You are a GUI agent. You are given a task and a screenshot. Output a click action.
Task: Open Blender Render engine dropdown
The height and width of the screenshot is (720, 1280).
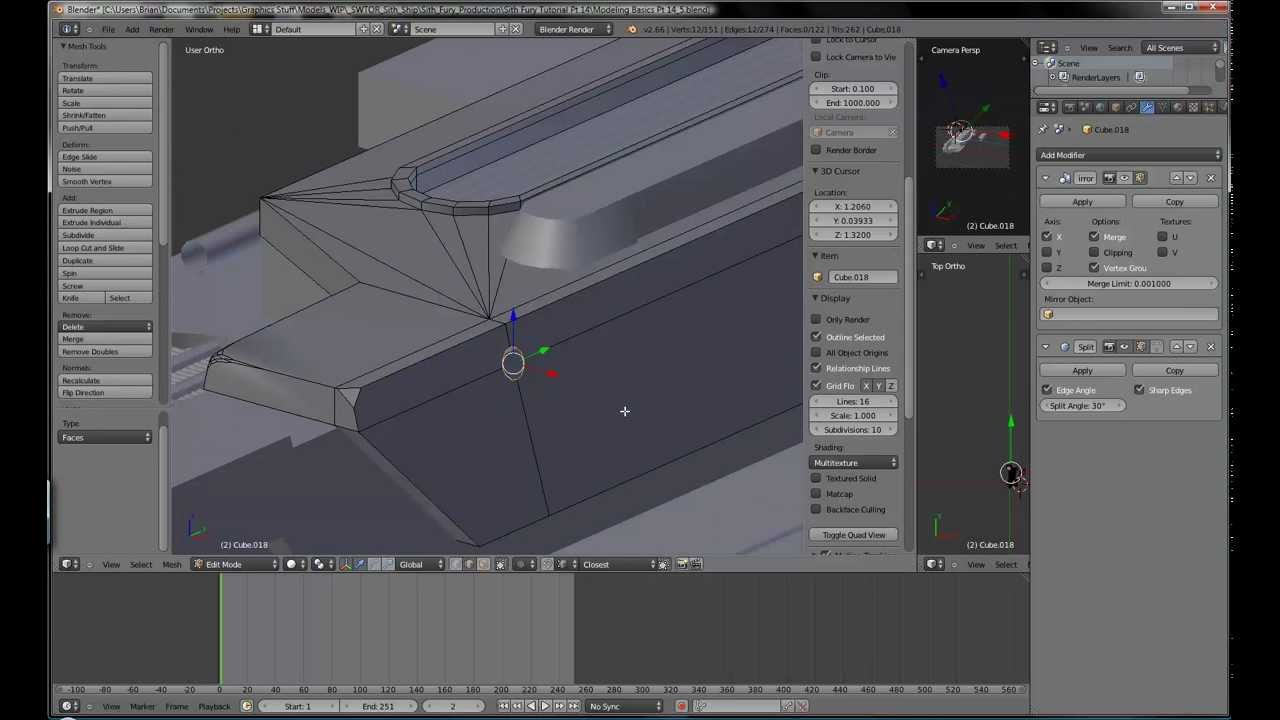tap(575, 29)
